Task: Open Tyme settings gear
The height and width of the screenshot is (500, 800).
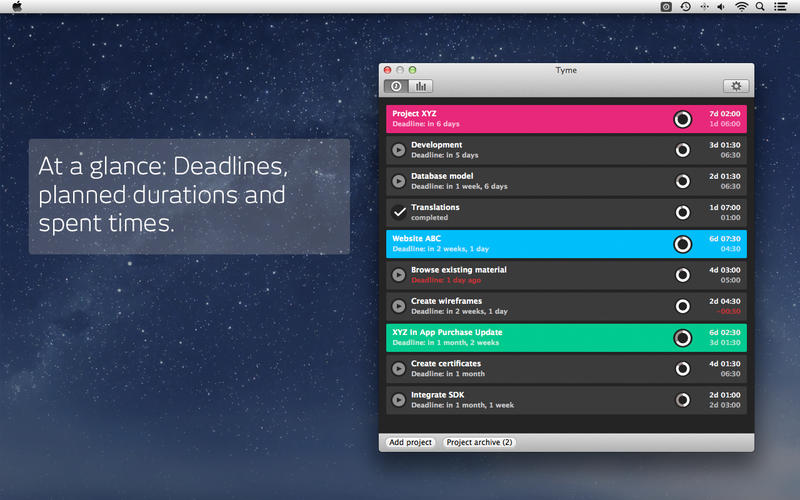Action: coord(736,86)
